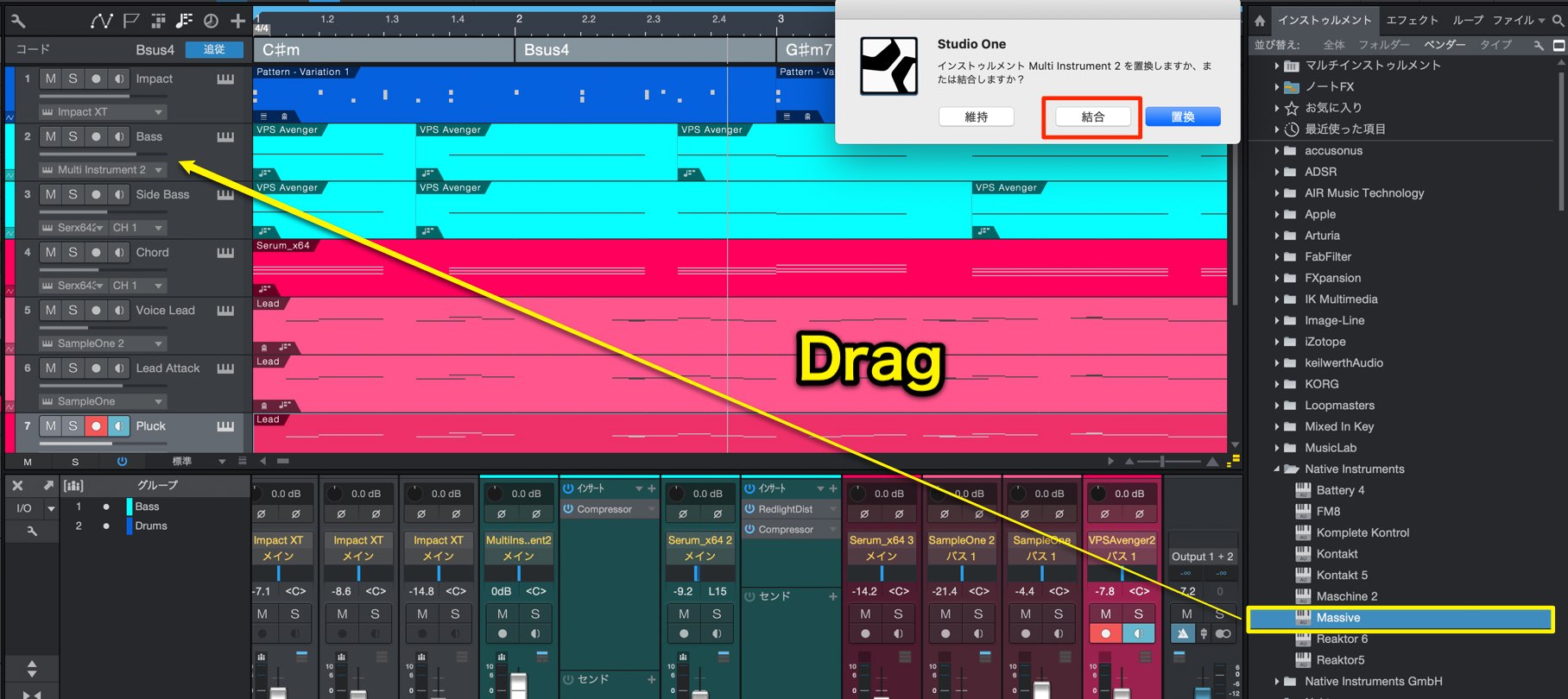Click the browser home icon
The image size is (1568, 699).
click(x=1260, y=21)
